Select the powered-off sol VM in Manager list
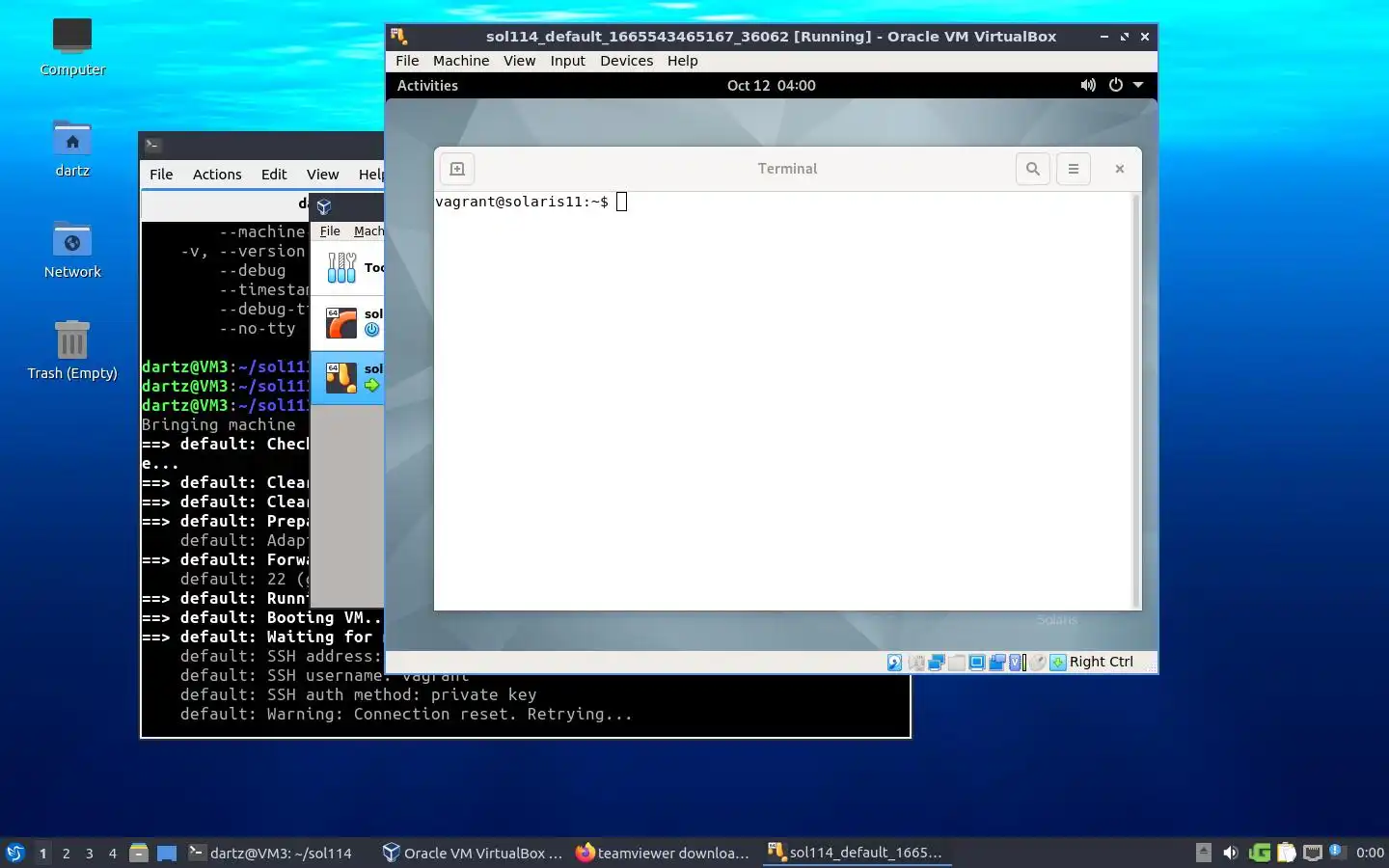This screenshot has height=868, width=1389. click(x=347, y=323)
